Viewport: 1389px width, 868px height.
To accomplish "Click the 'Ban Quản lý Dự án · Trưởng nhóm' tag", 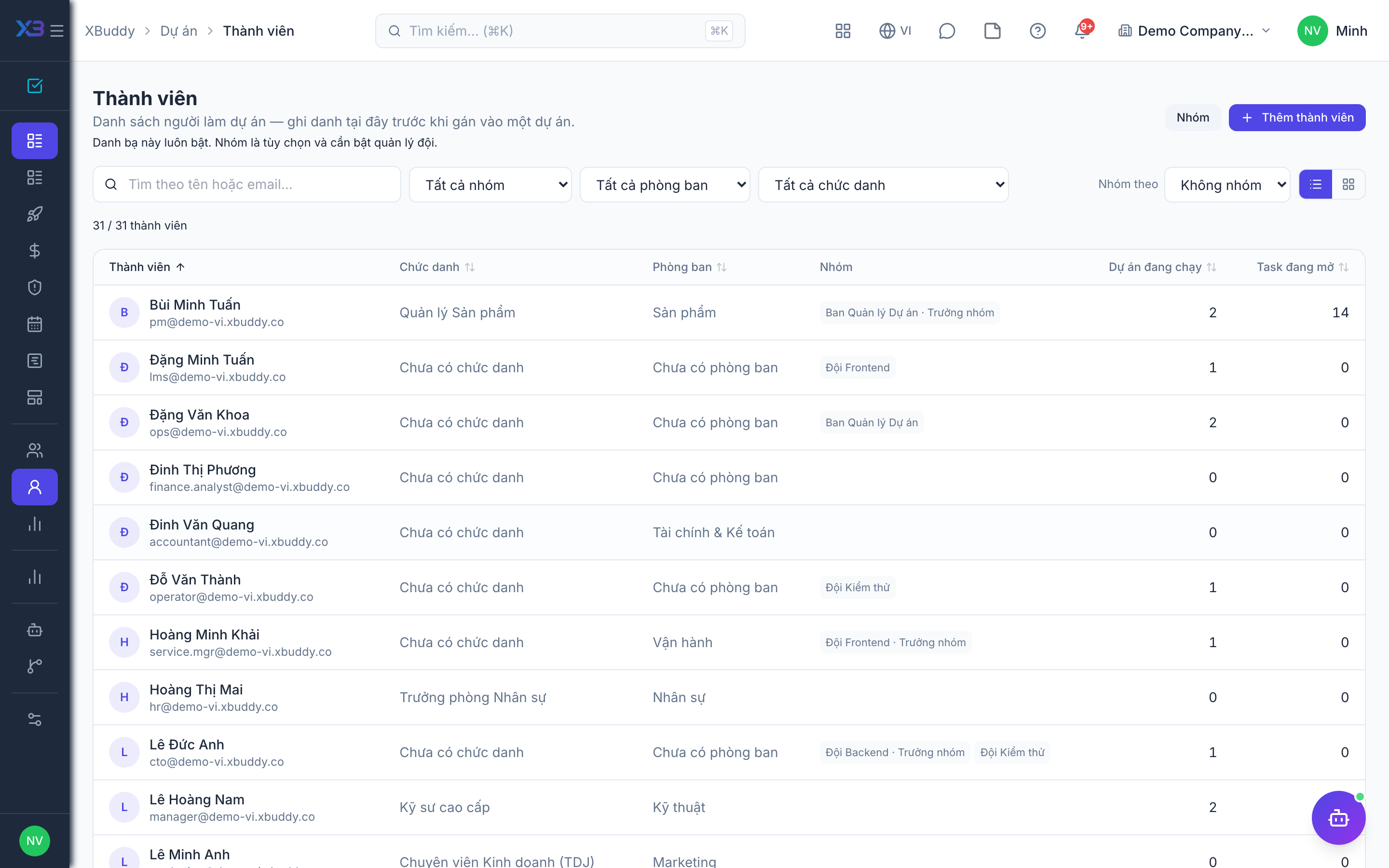I will pos(910,312).
